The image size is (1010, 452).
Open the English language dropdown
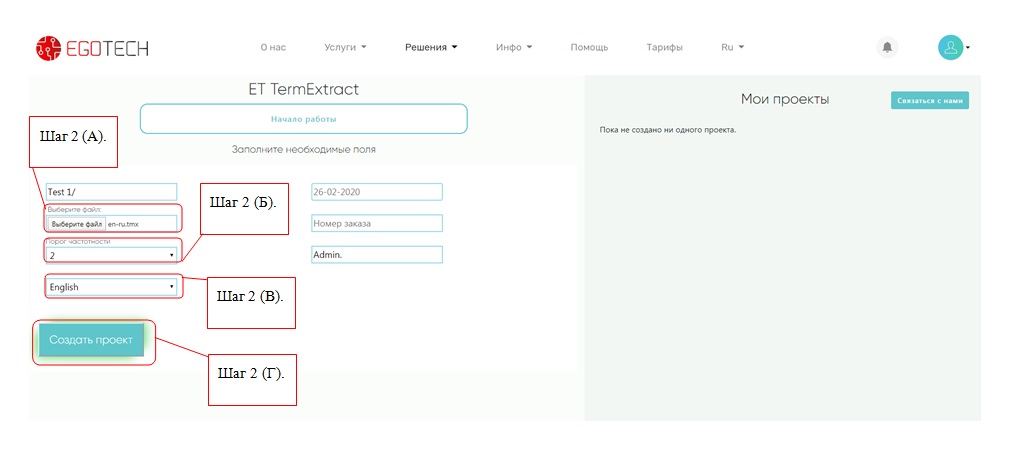coord(111,287)
